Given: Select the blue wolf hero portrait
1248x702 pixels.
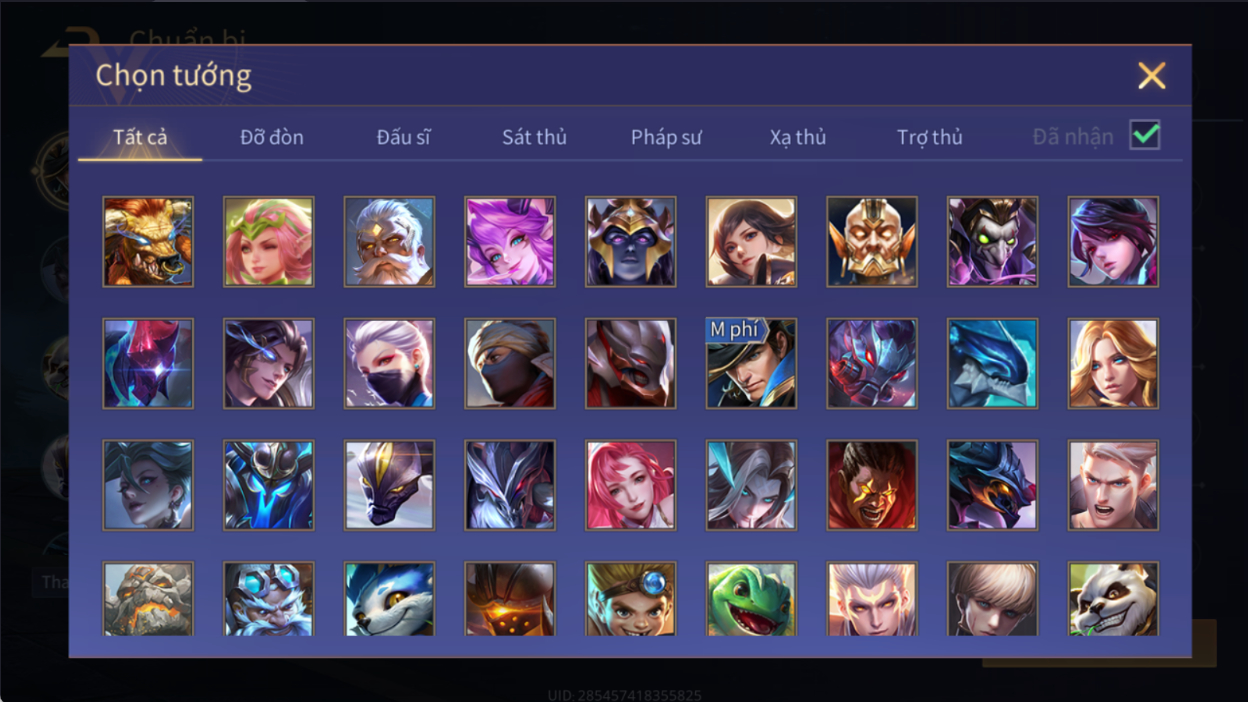Looking at the screenshot, I should [x=389, y=599].
